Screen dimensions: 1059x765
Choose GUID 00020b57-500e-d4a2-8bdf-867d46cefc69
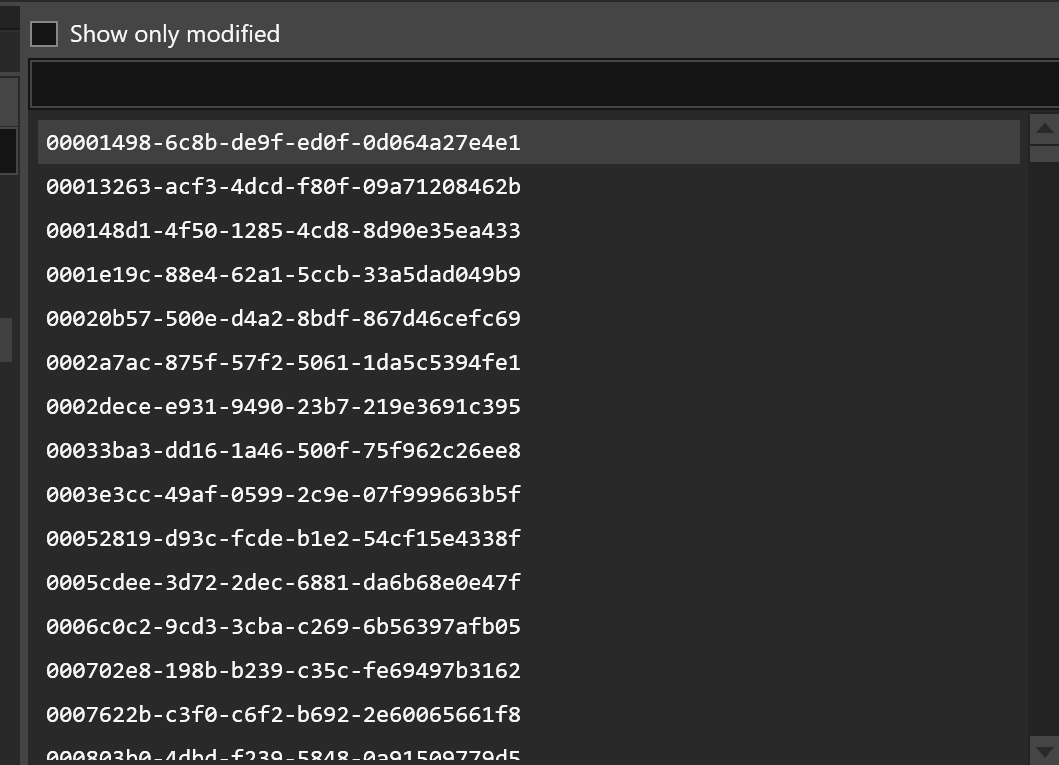point(283,319)
